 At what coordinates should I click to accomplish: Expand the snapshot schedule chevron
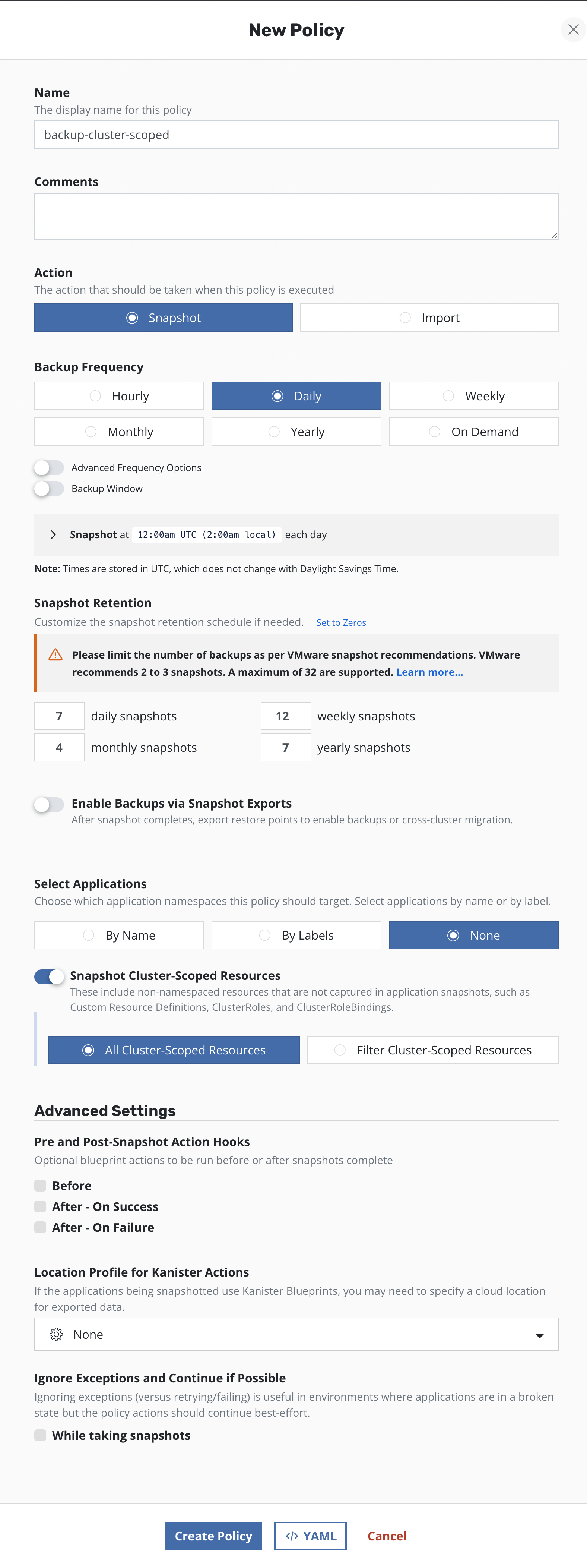(54, 534)
